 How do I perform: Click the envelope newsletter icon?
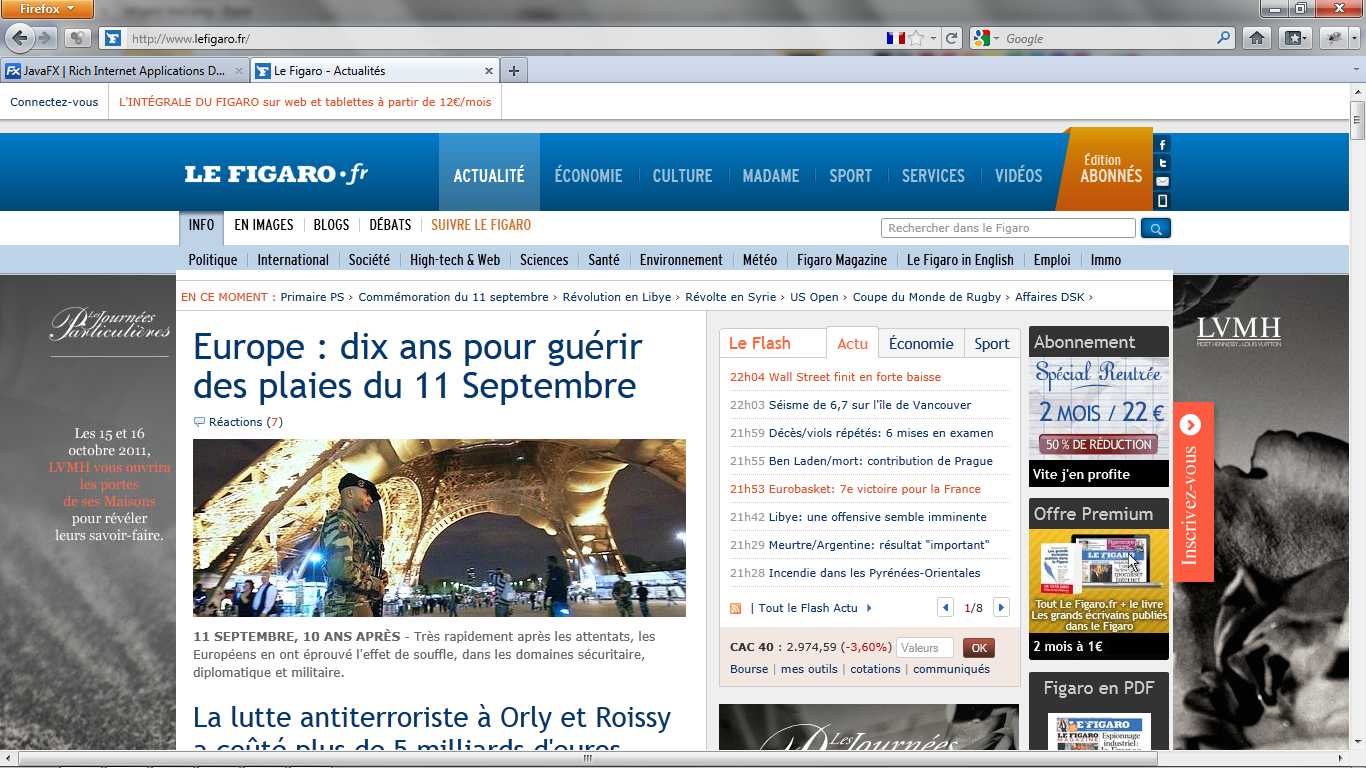pyautogui.click(x=1162, y=181)
